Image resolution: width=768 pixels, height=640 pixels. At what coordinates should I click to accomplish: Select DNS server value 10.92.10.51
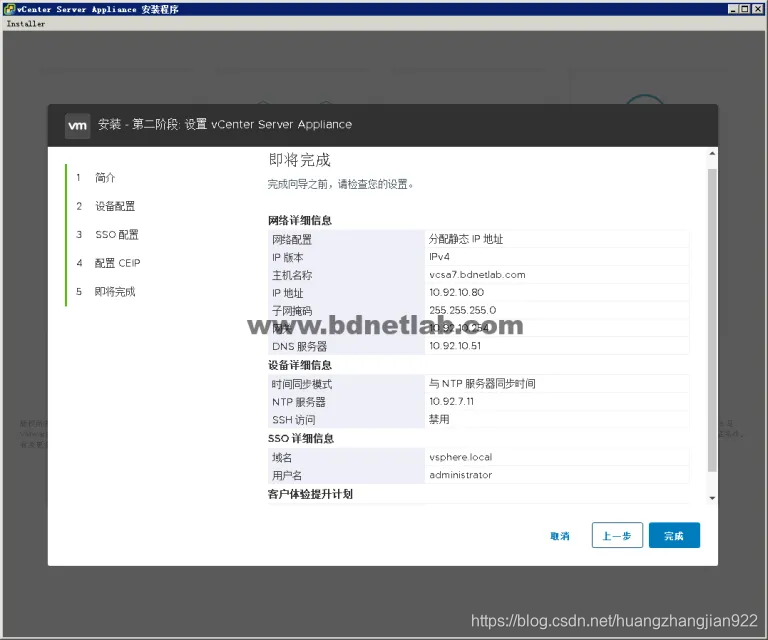[455, 346]
